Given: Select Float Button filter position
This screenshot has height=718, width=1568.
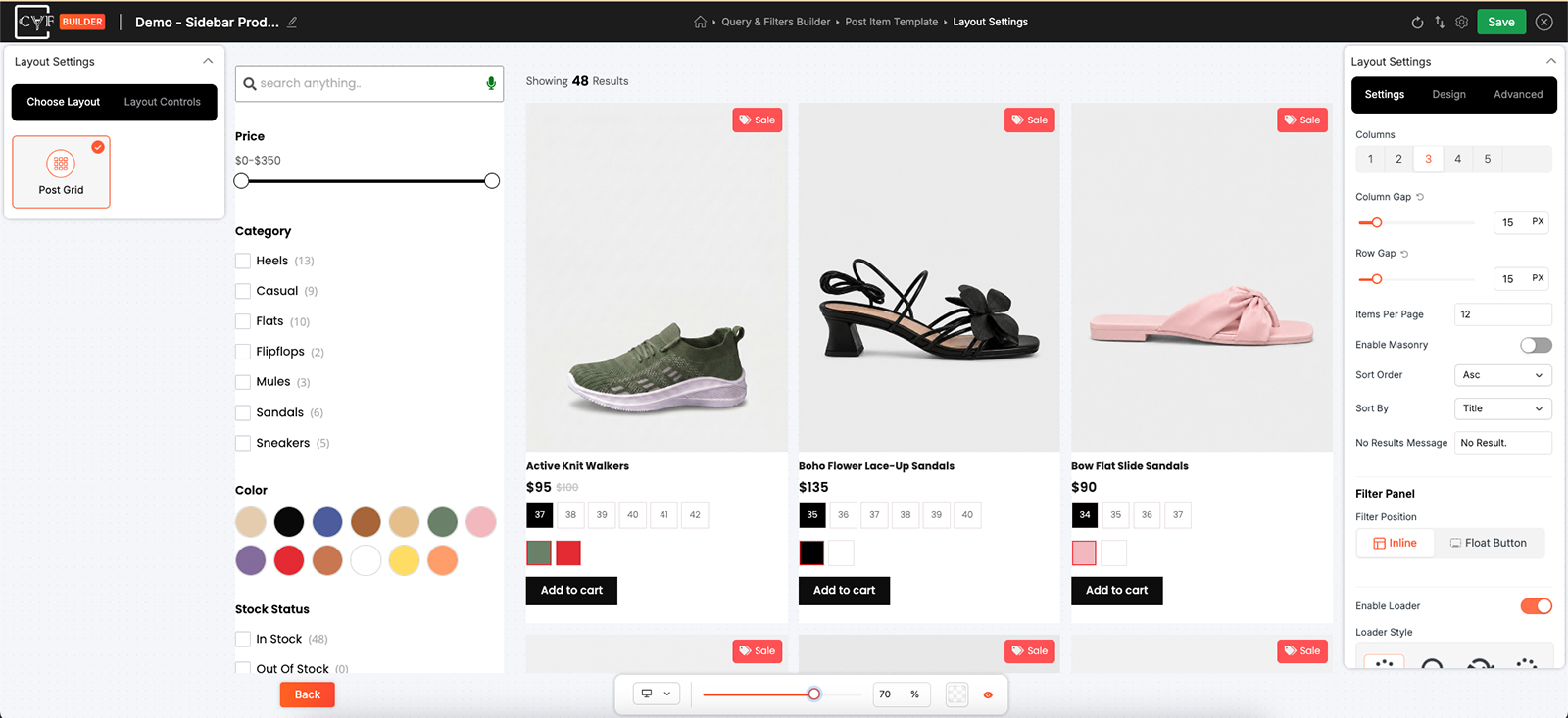Looking at the screenshot, I should click(x=1489, y=543).
